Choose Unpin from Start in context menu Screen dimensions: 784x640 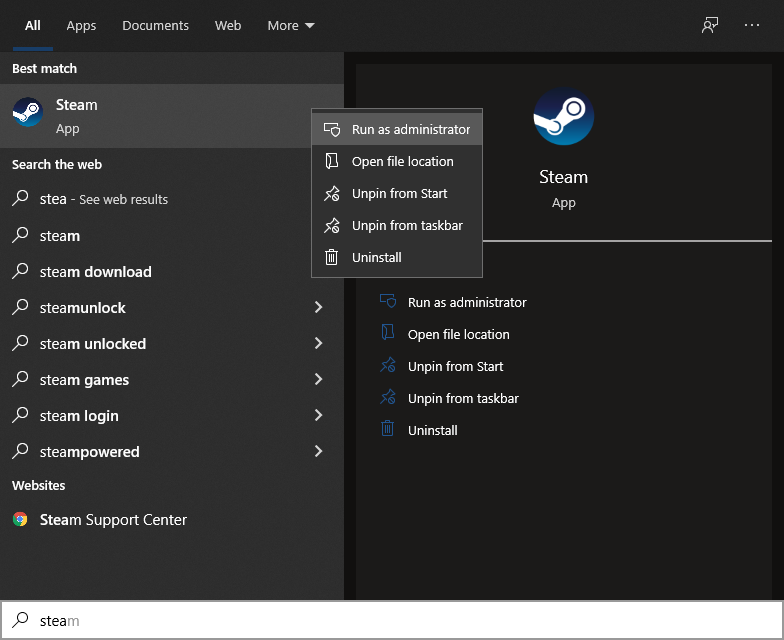click(399, 193)
